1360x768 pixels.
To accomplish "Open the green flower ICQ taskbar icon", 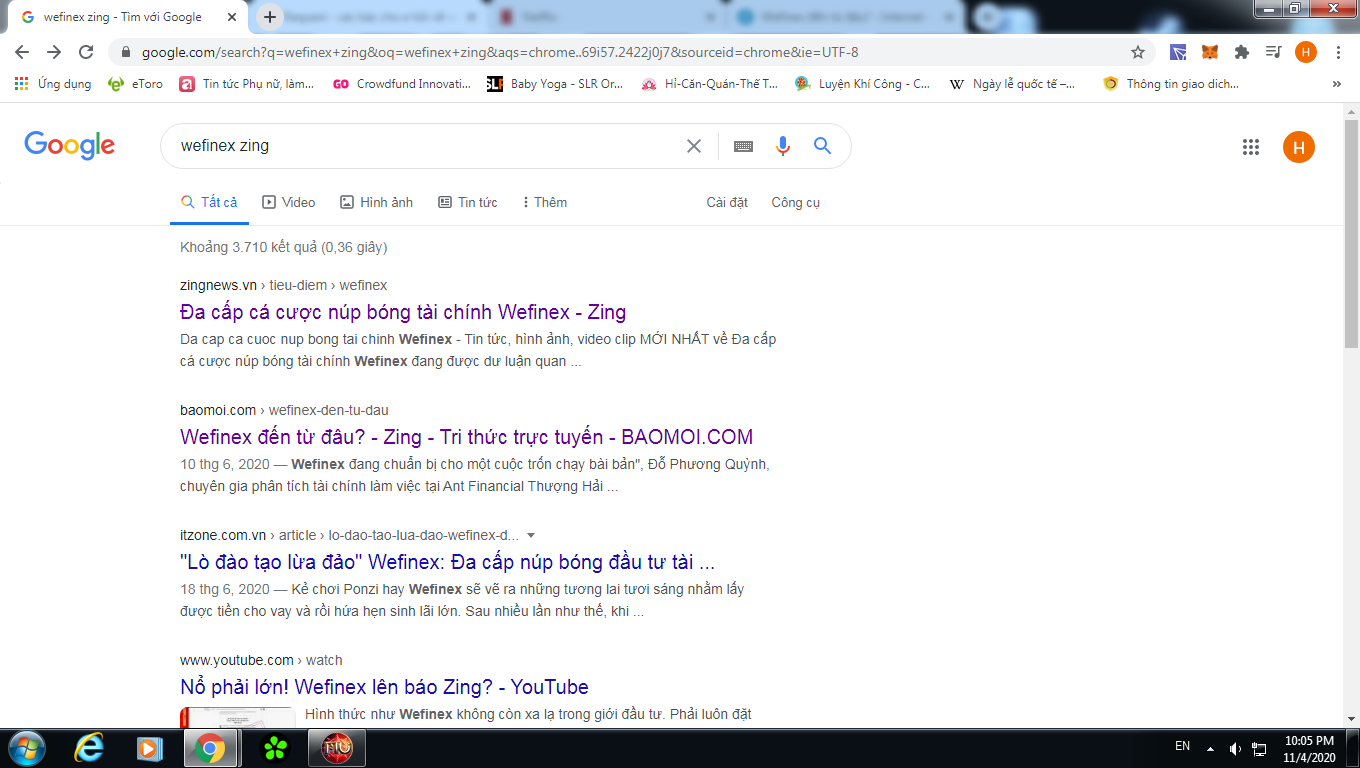I will pyautogui.click(x=274, y=748).
